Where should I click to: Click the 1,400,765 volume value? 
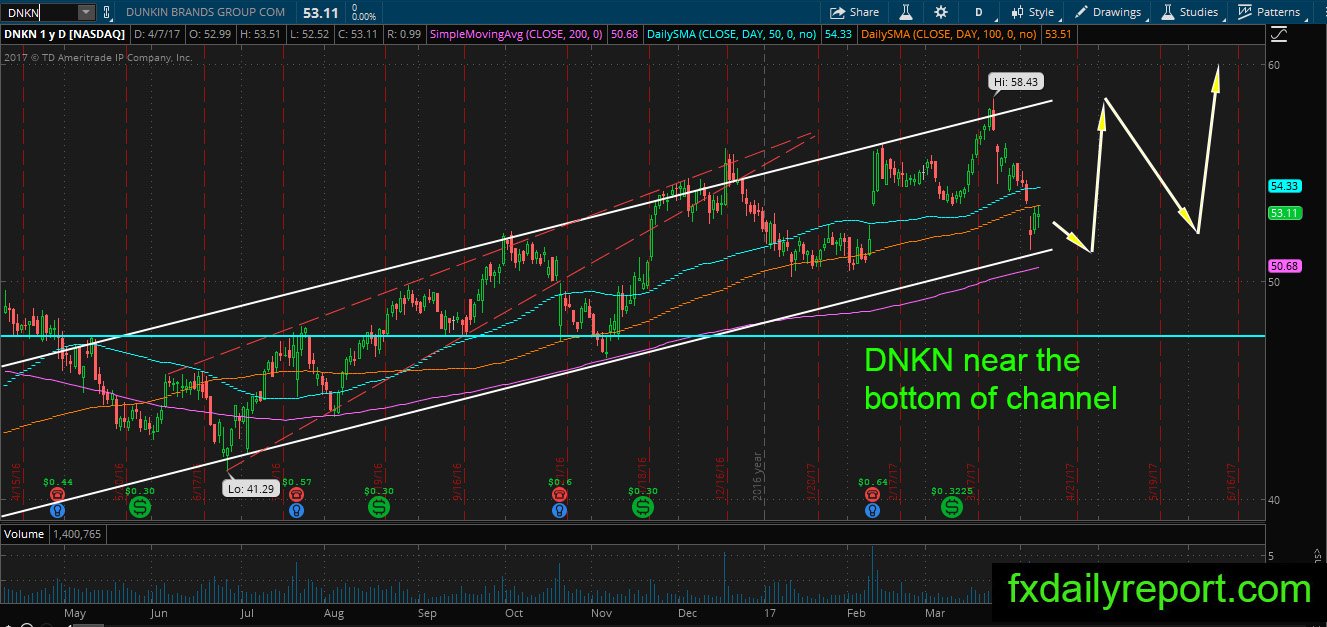click(x=78, y=534)
